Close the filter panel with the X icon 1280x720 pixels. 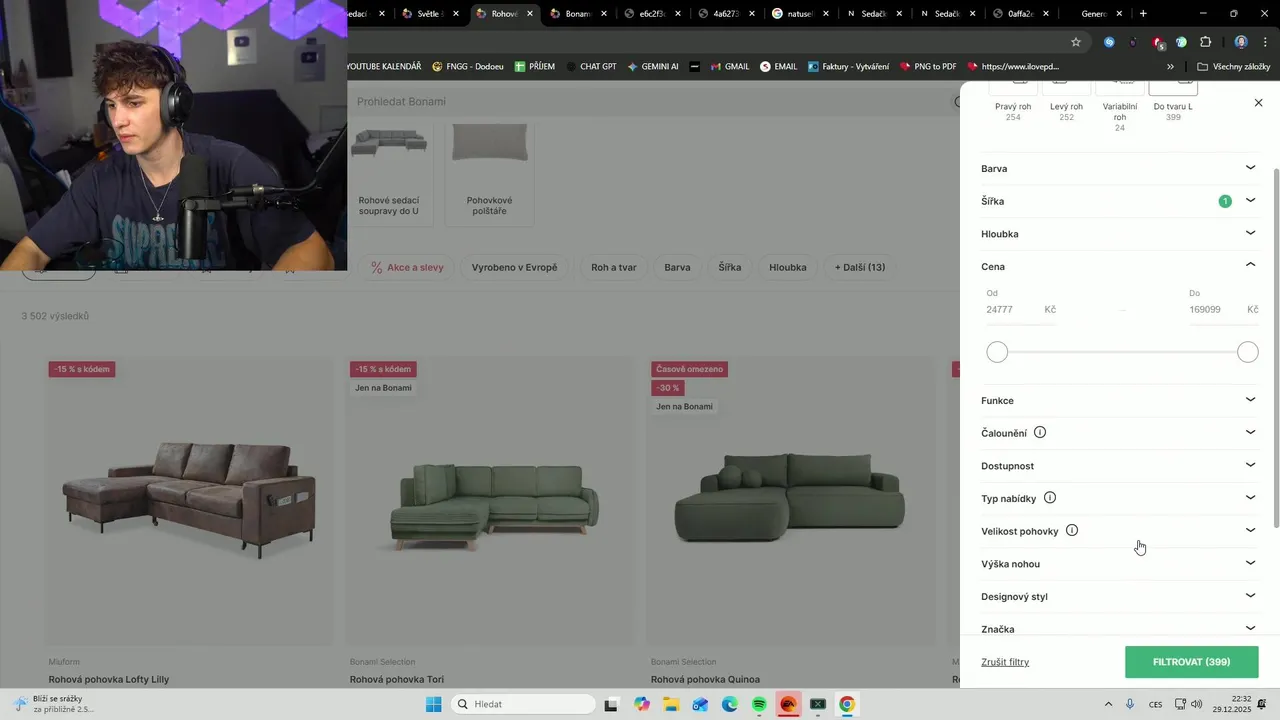pos(1258,103)
